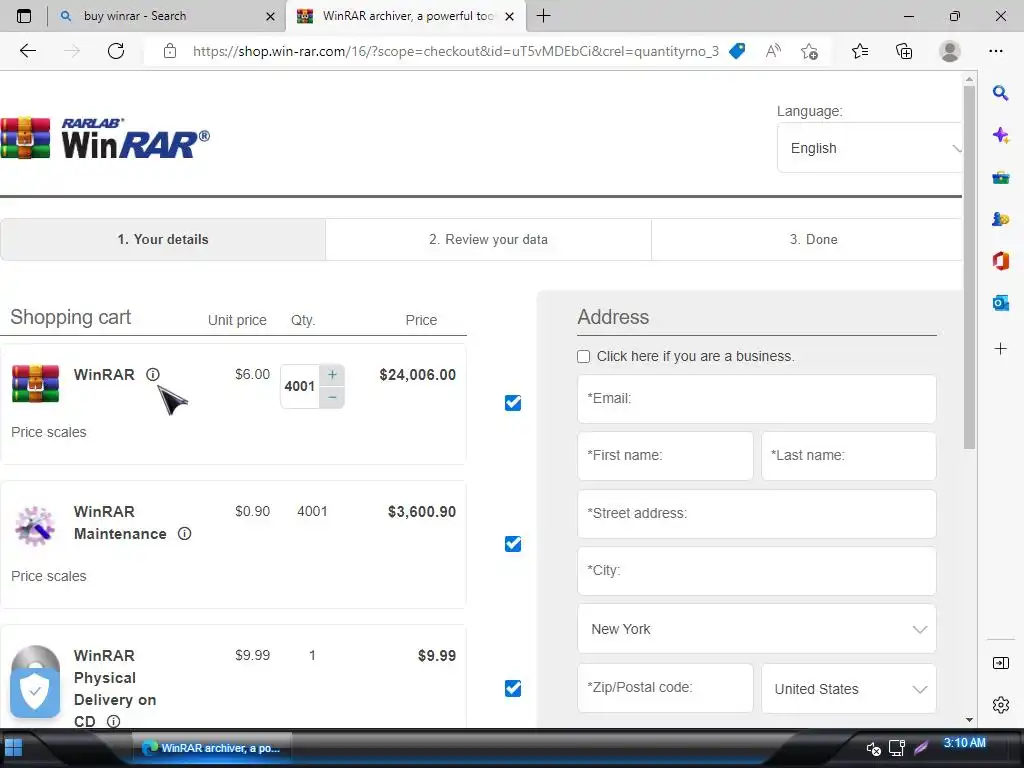Uncheck the WinRAR cart item checkbox
Viewport: 1024px width, 768px height.
coord(513,403)
